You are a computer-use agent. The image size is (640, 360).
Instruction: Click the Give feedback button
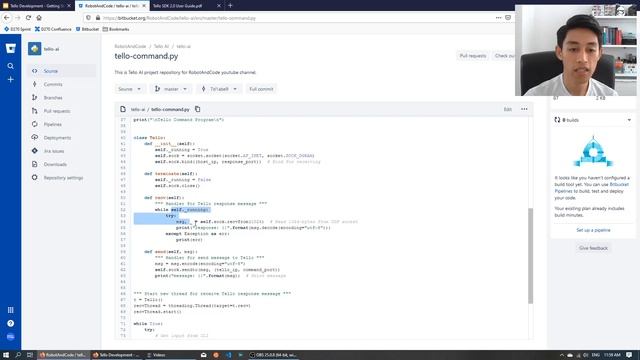(x=593, y=248)
